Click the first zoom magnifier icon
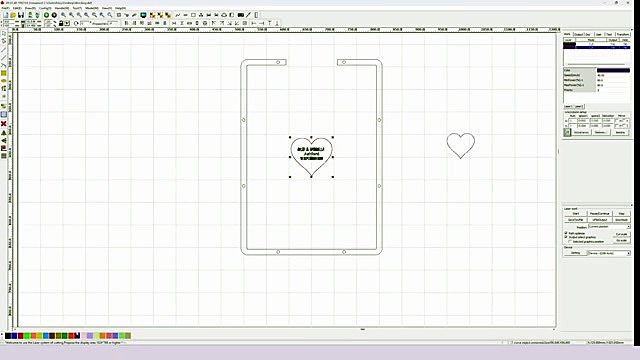Screen dimensions: 640x360 click(64, 15)
